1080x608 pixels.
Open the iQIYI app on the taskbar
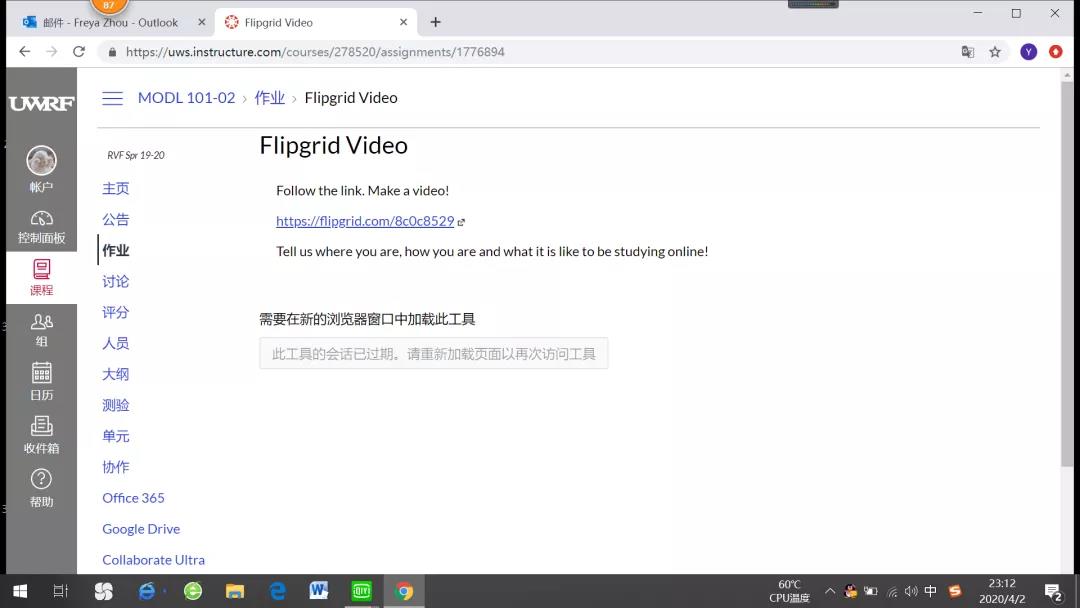(x=362, y=591)
